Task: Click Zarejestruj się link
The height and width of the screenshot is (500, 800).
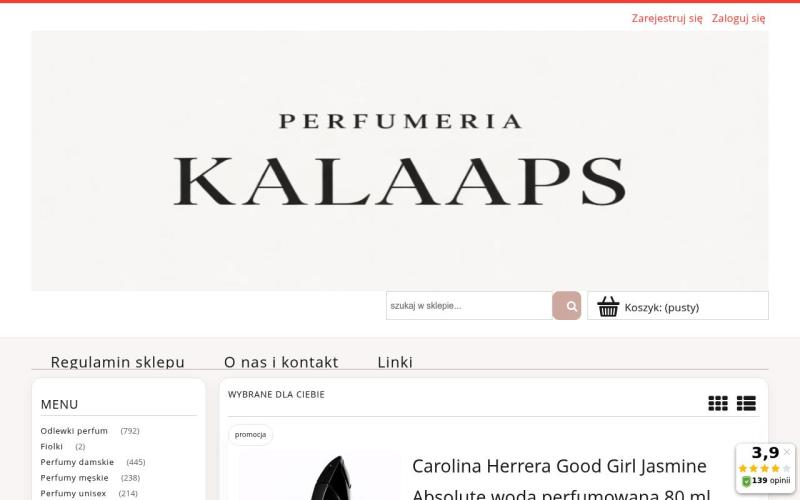Action: click(x=667, y=18)
